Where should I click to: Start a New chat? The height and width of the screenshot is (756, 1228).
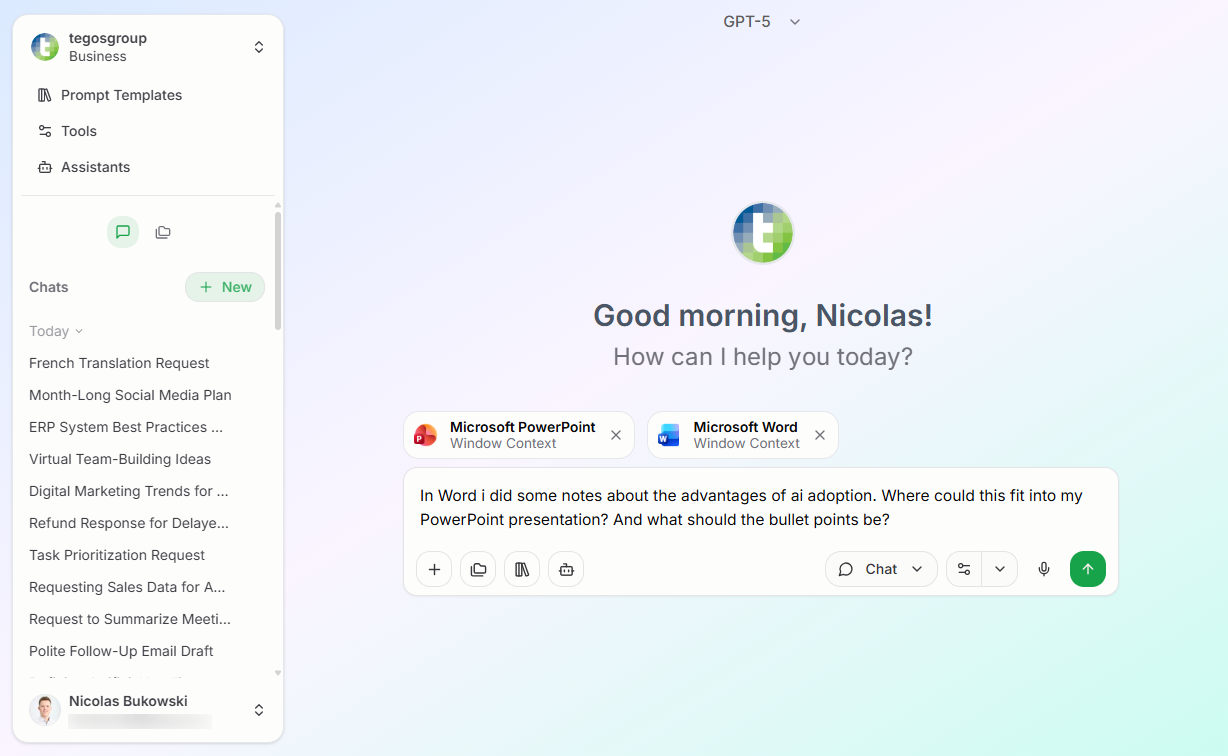tap(225, 287)
